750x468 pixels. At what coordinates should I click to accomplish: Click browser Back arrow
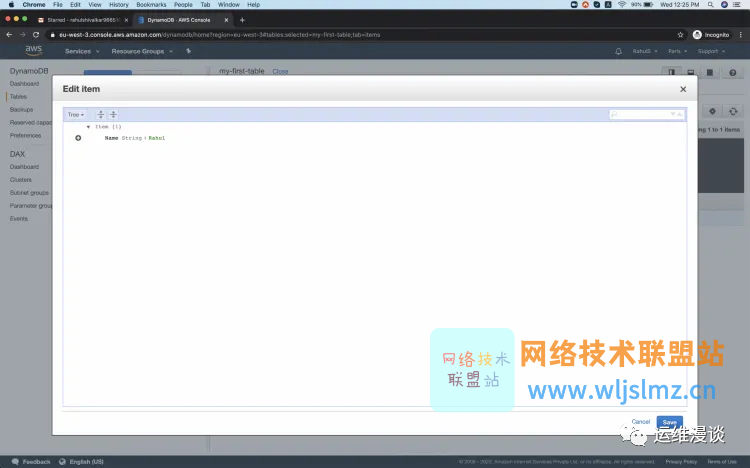coord(9,34)
